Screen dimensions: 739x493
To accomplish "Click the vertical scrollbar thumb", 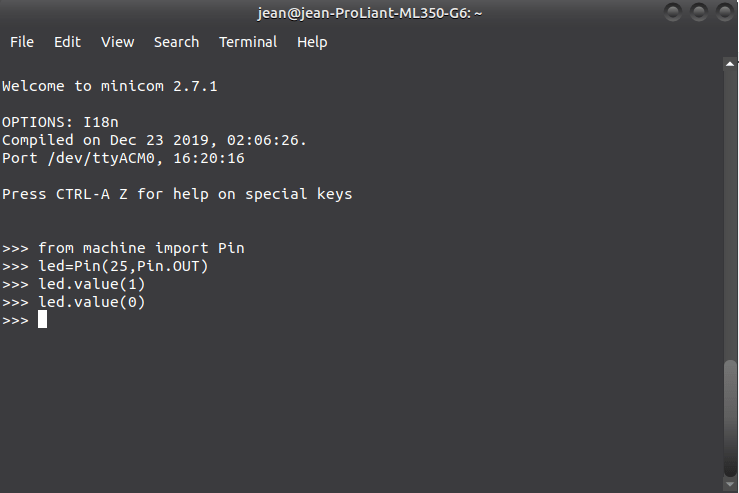I will click(730, 419).
